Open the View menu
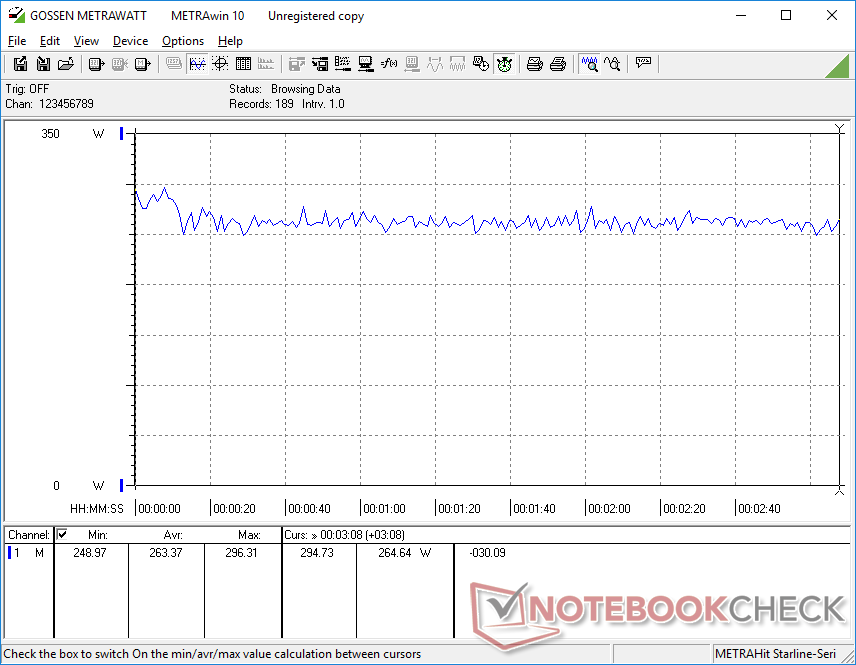Viewport: 856px width, 665px height. [x=86, y=41]
